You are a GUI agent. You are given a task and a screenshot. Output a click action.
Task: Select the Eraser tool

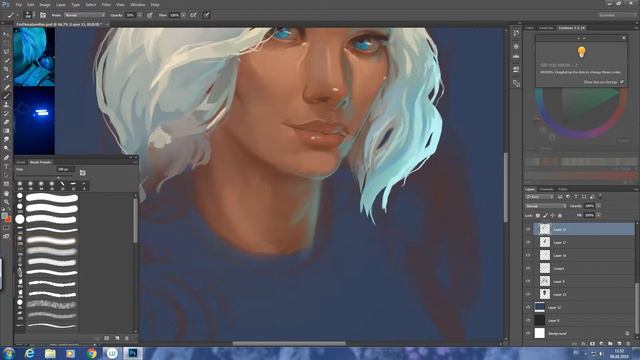pyautogui.click(x=6, y=122)
